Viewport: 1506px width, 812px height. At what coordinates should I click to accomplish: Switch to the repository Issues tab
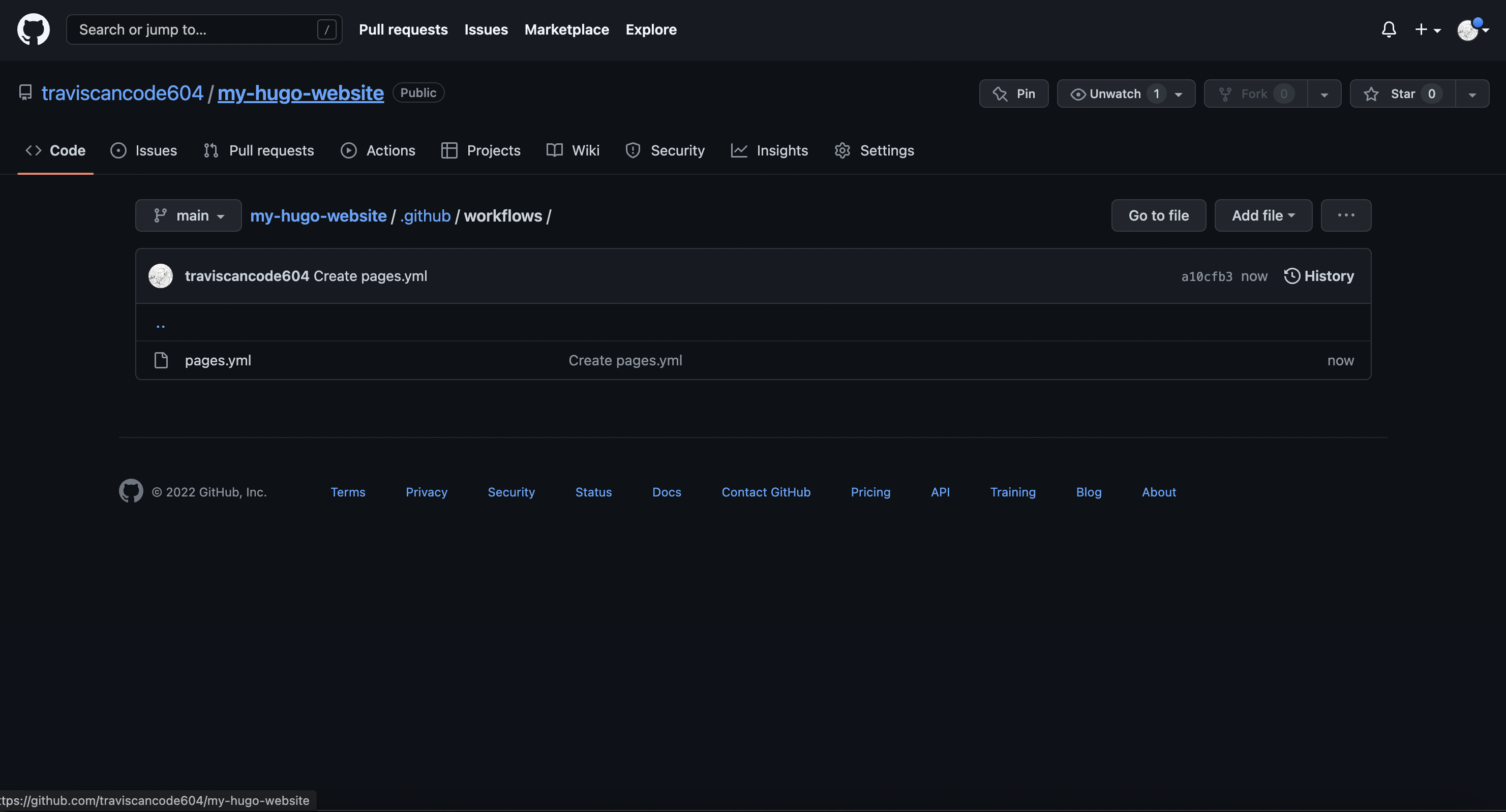tap(144, 150)
